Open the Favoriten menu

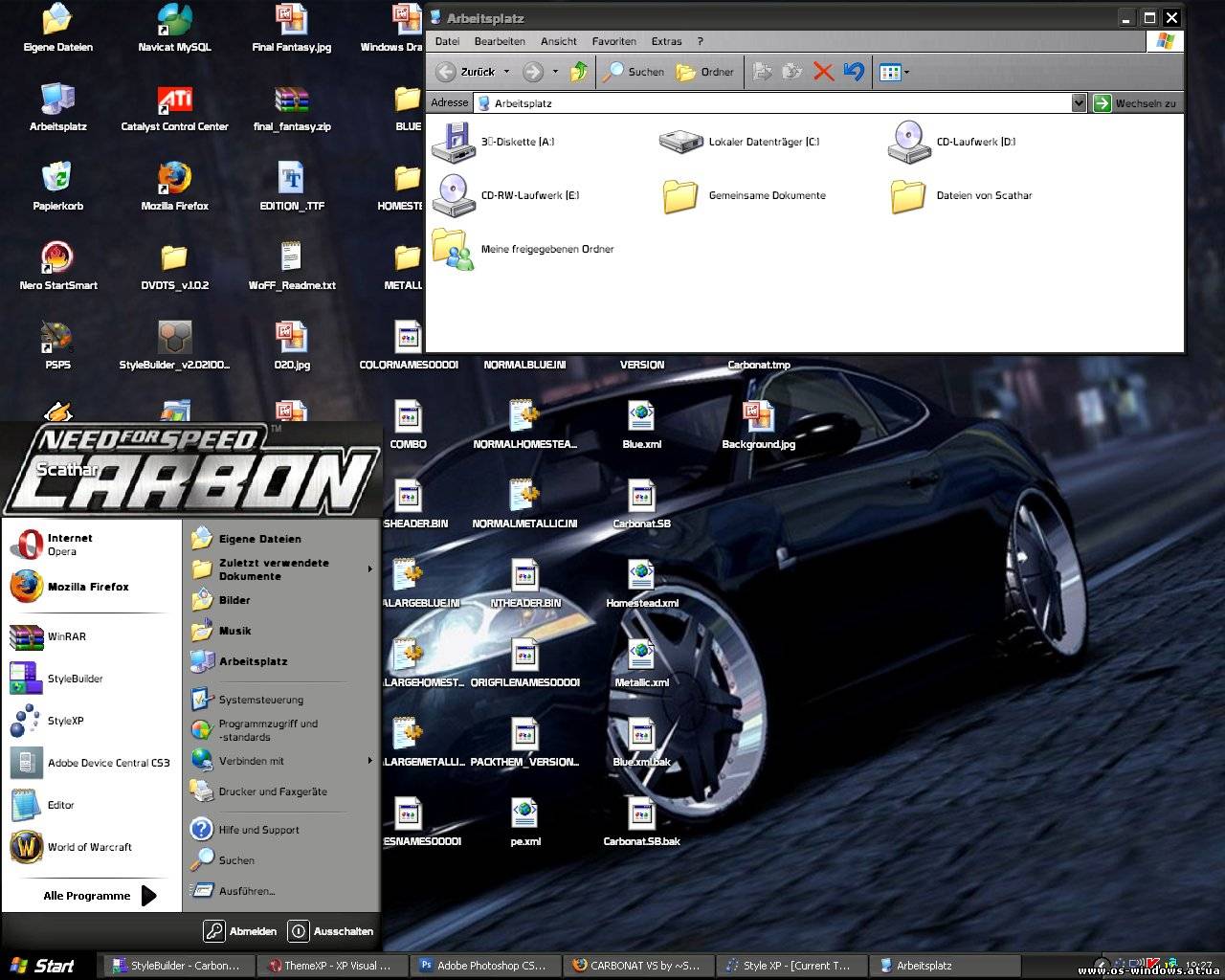(614, 41)
